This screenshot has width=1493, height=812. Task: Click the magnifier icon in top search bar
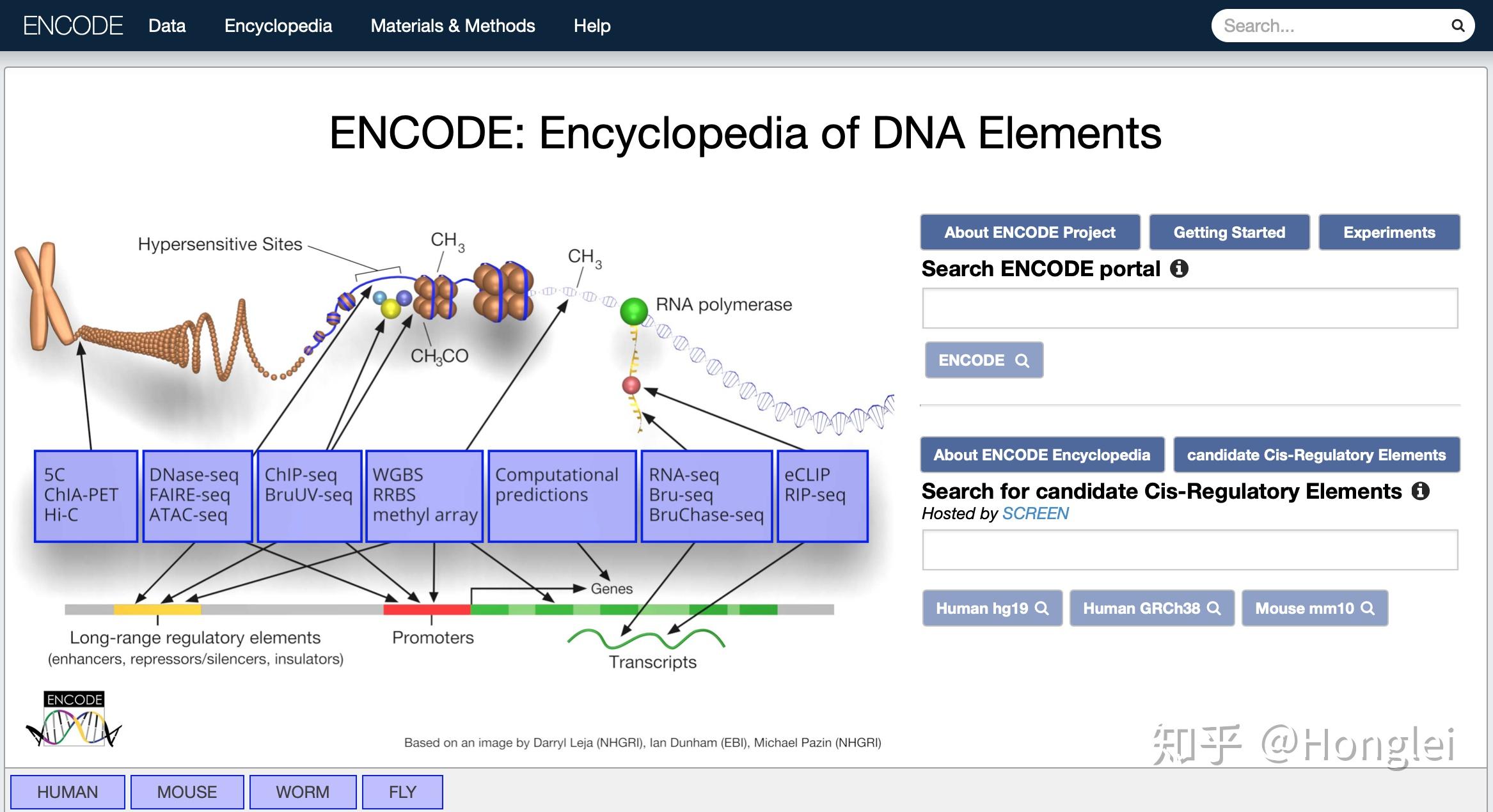[x=1457, y=26]
